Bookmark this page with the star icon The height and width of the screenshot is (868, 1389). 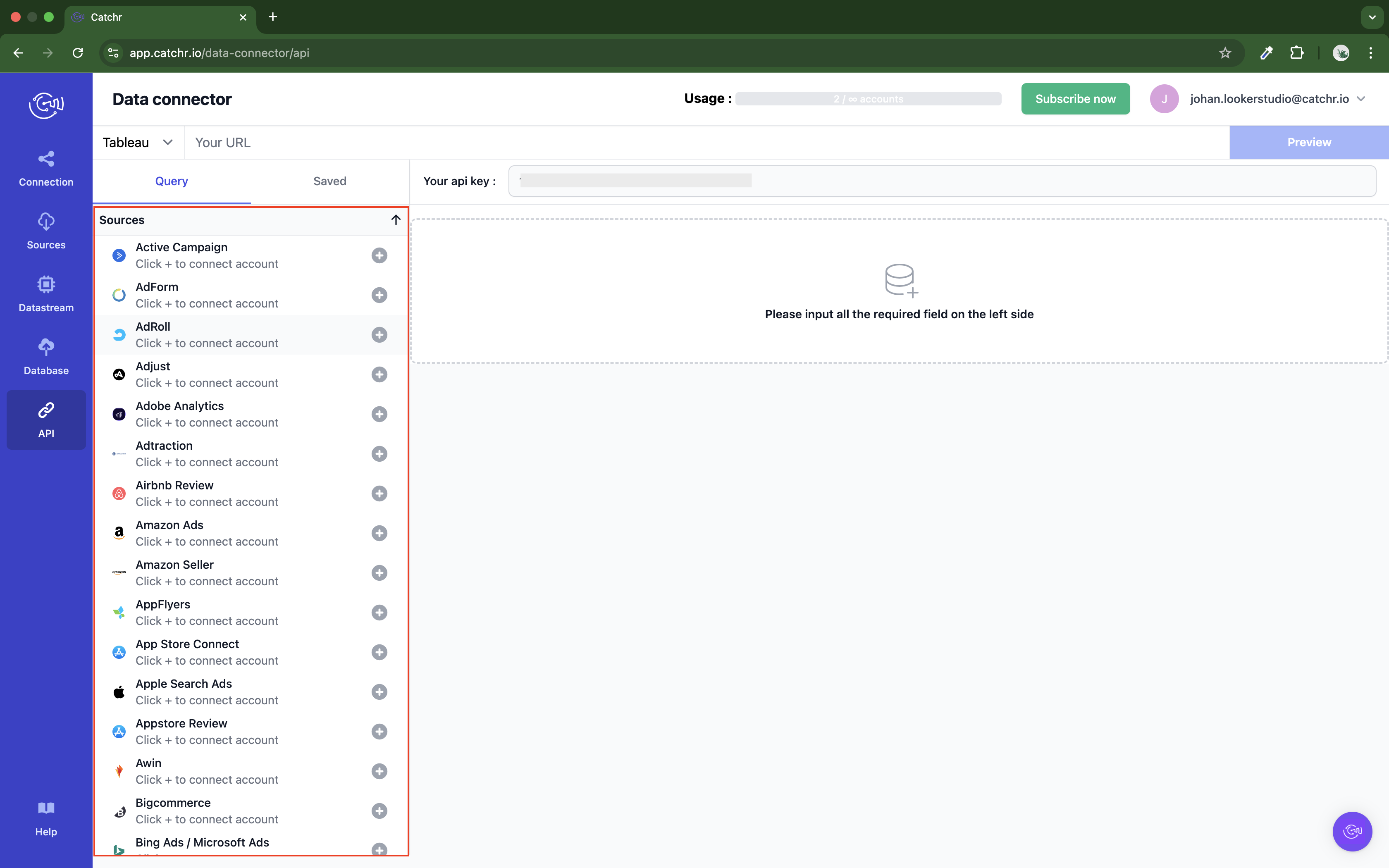click(1225, 53)
